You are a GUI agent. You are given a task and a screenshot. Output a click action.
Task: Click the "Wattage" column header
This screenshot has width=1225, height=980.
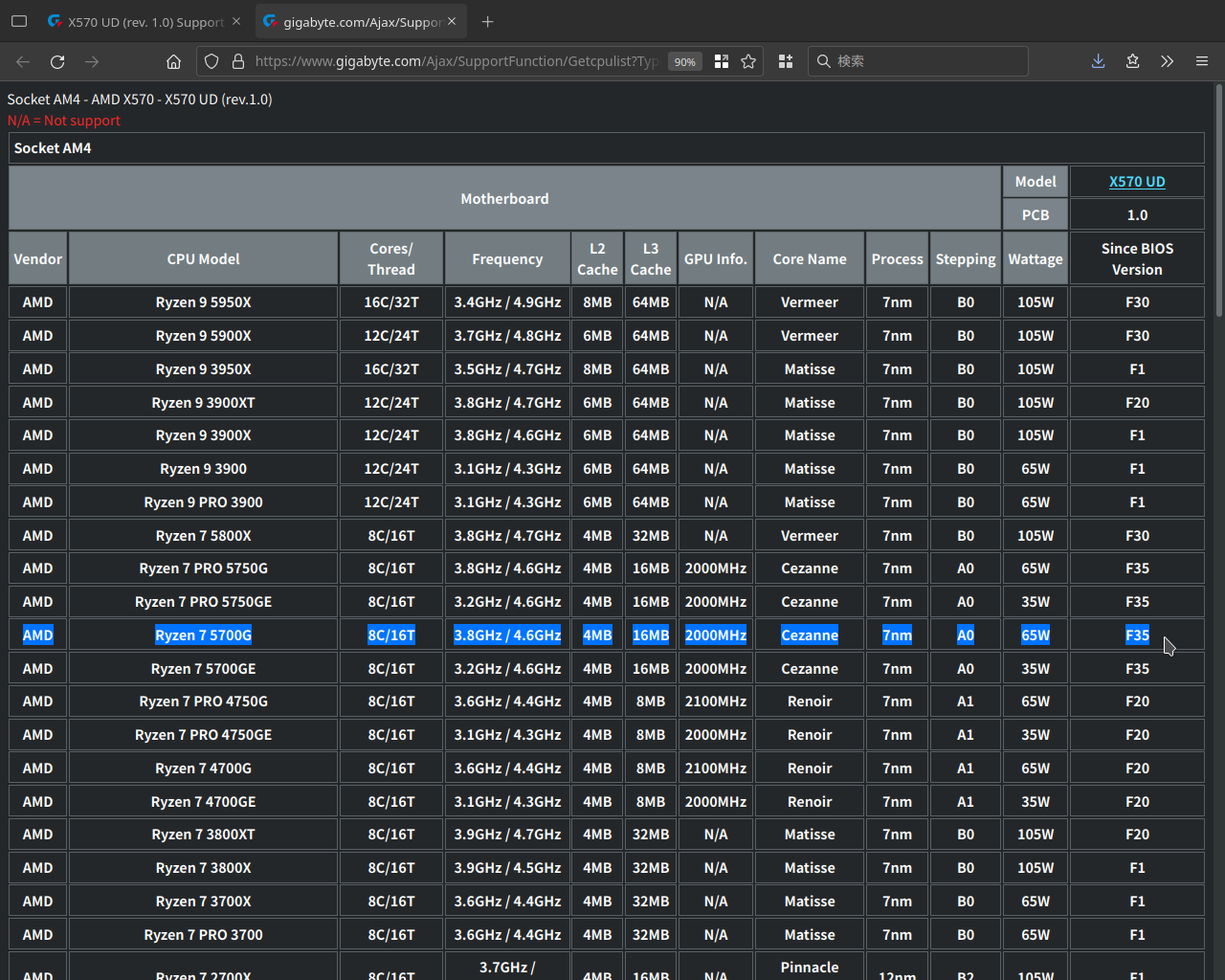1036,258
